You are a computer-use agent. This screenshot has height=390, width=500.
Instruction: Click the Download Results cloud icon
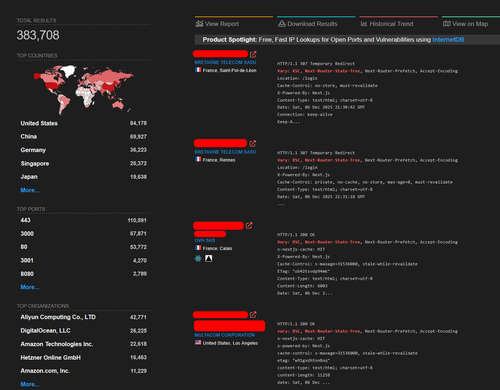tap(282, 24)
